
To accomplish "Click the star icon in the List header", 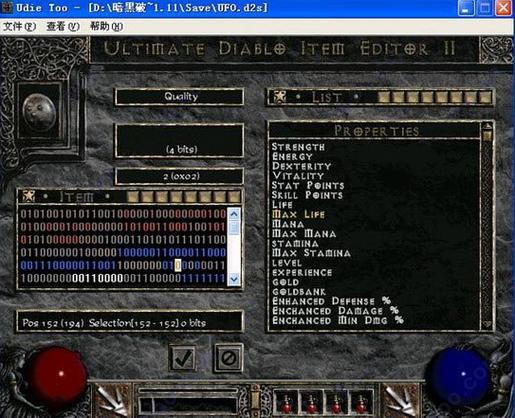I will 280,97.
